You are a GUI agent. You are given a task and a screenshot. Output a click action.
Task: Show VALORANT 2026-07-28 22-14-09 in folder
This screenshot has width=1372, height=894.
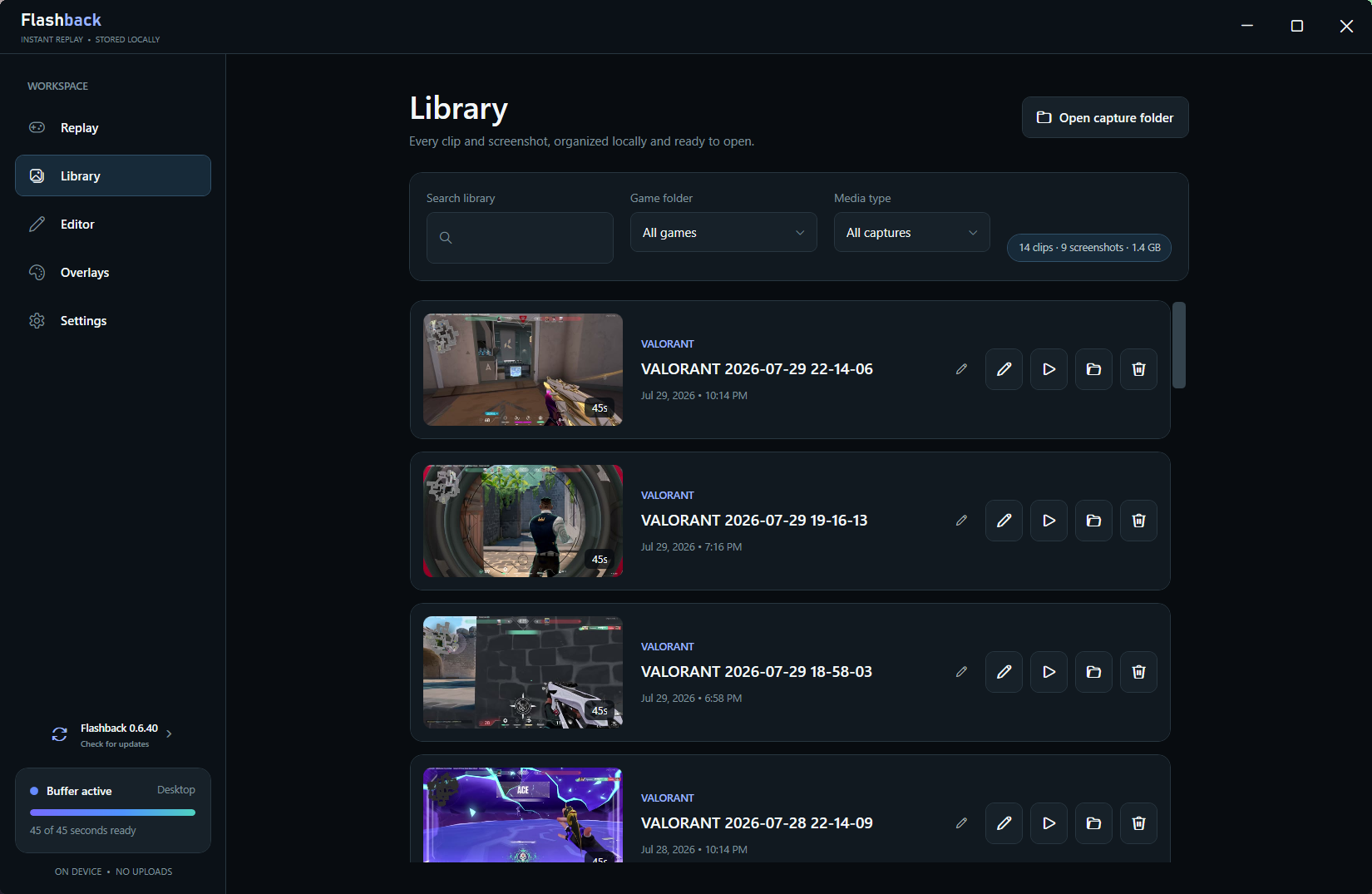[1094, 823]
